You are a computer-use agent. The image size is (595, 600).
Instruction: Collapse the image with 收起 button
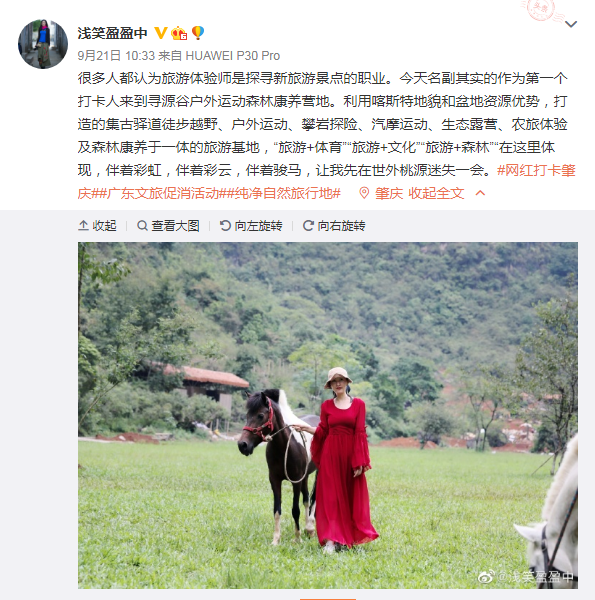tap(97, 226)
